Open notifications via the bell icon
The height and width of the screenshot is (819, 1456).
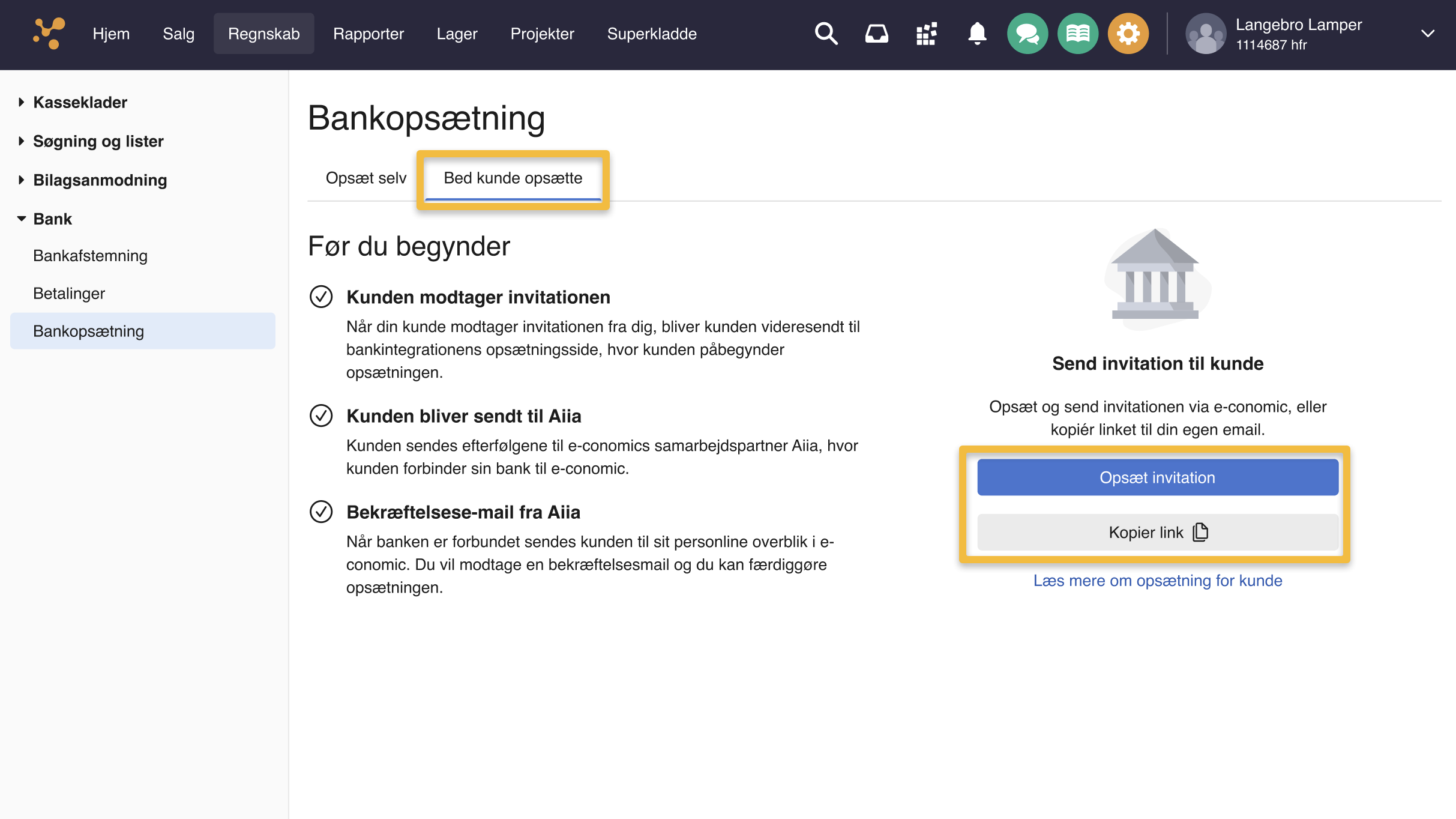tap(976, 34)
